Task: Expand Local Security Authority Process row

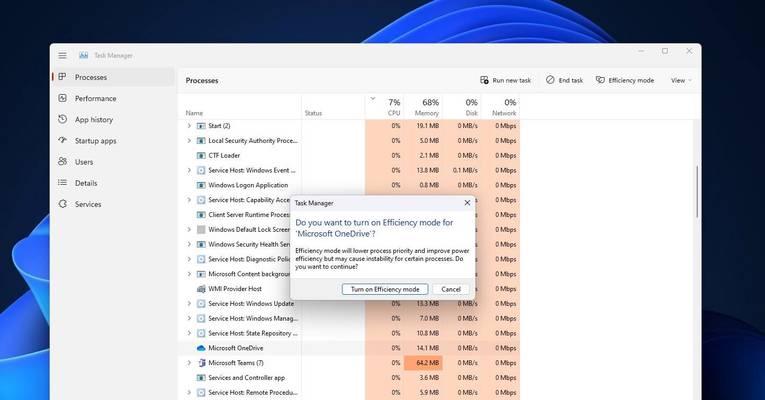Action: pos(189,140)
